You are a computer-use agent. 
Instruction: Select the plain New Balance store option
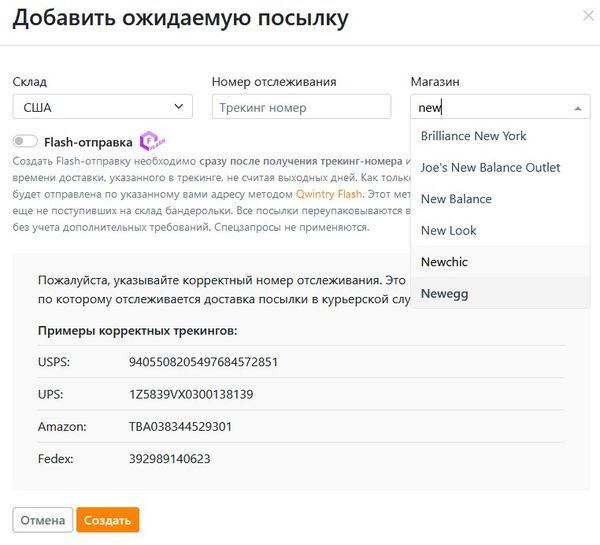pos(456,199)
